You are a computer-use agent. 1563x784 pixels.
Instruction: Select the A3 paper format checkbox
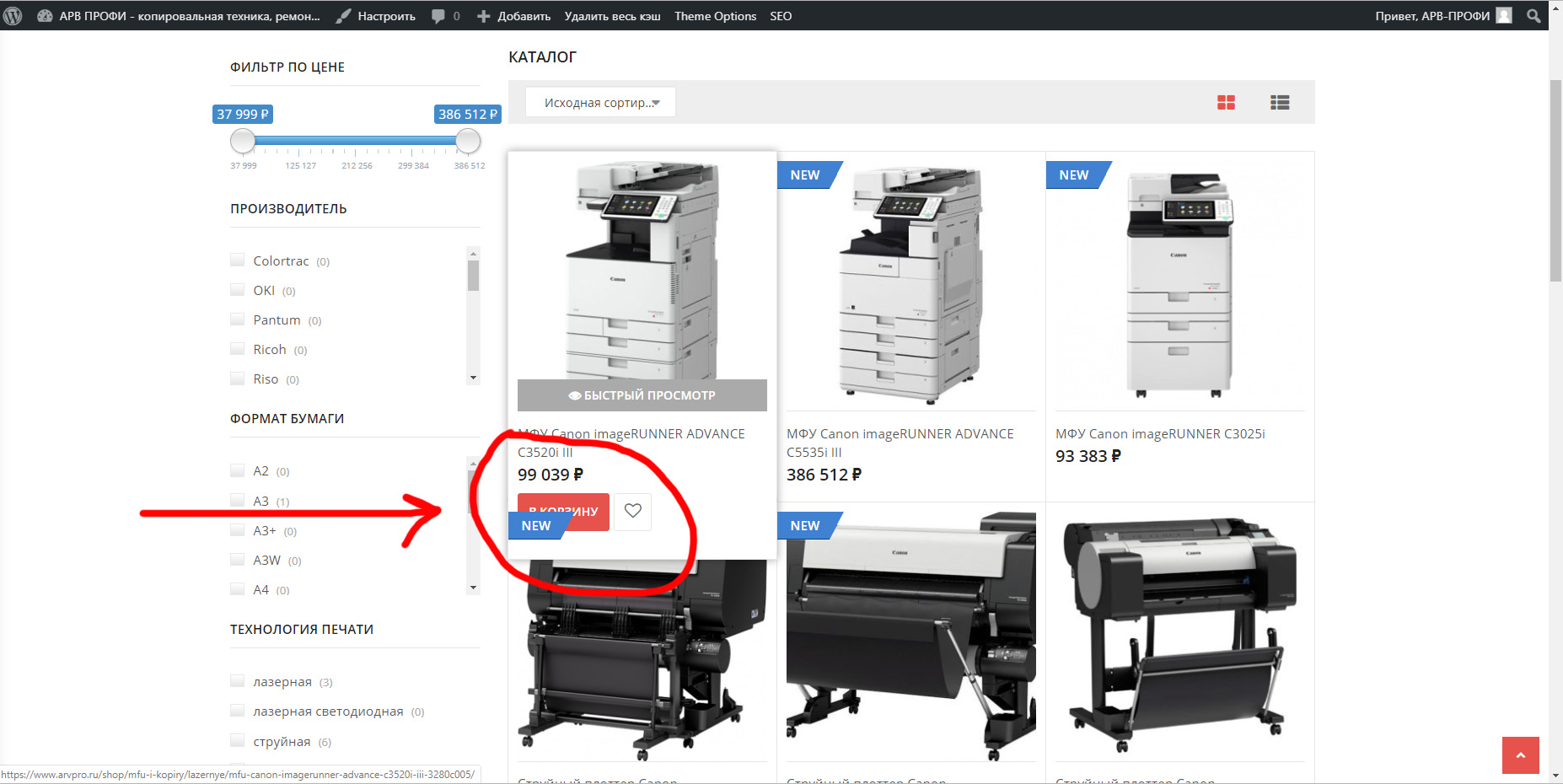(x=238, y=500)
